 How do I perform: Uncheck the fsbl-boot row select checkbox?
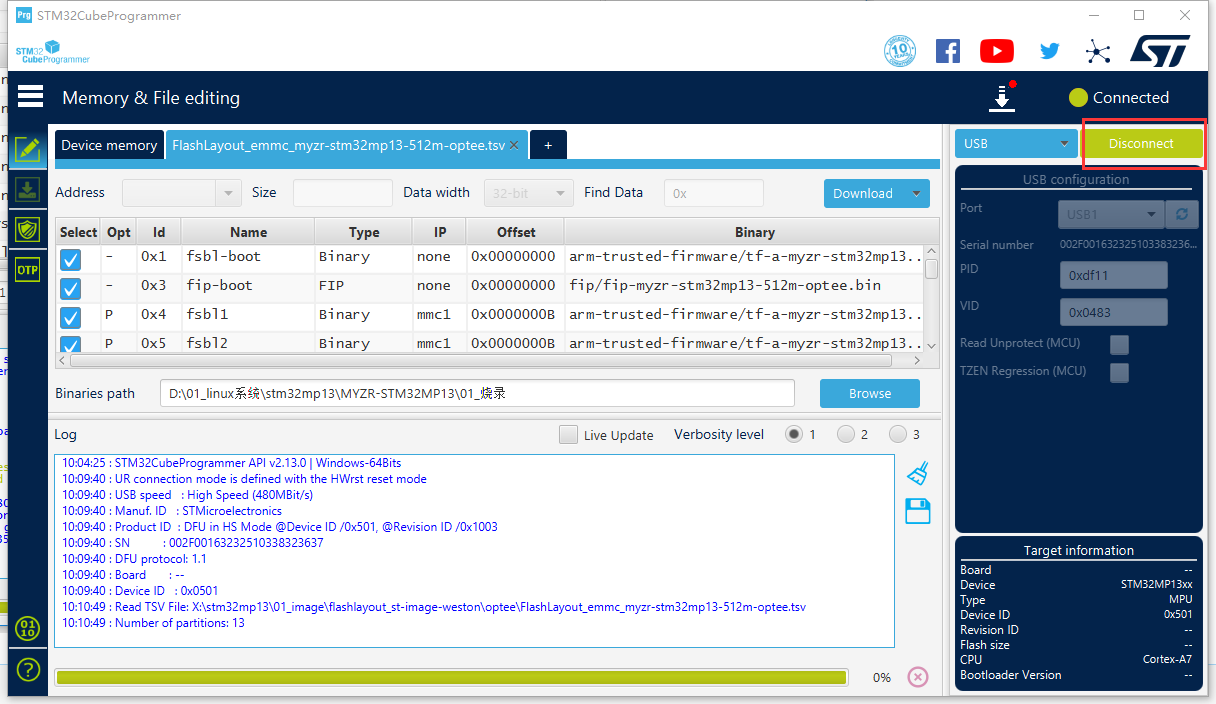pyautogui.click(x=70, y=260)
